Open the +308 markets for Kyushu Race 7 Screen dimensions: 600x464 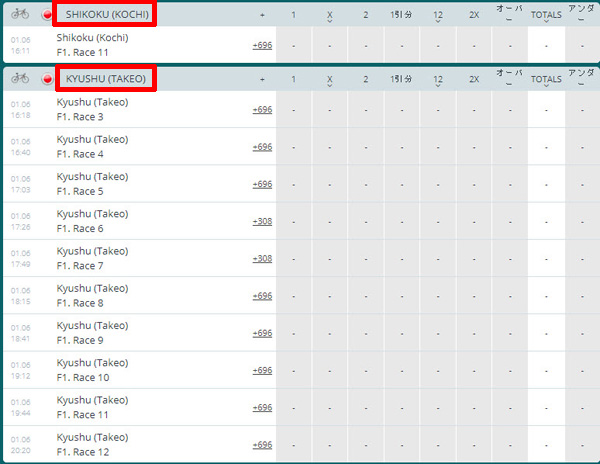click(x=262, y=259)
